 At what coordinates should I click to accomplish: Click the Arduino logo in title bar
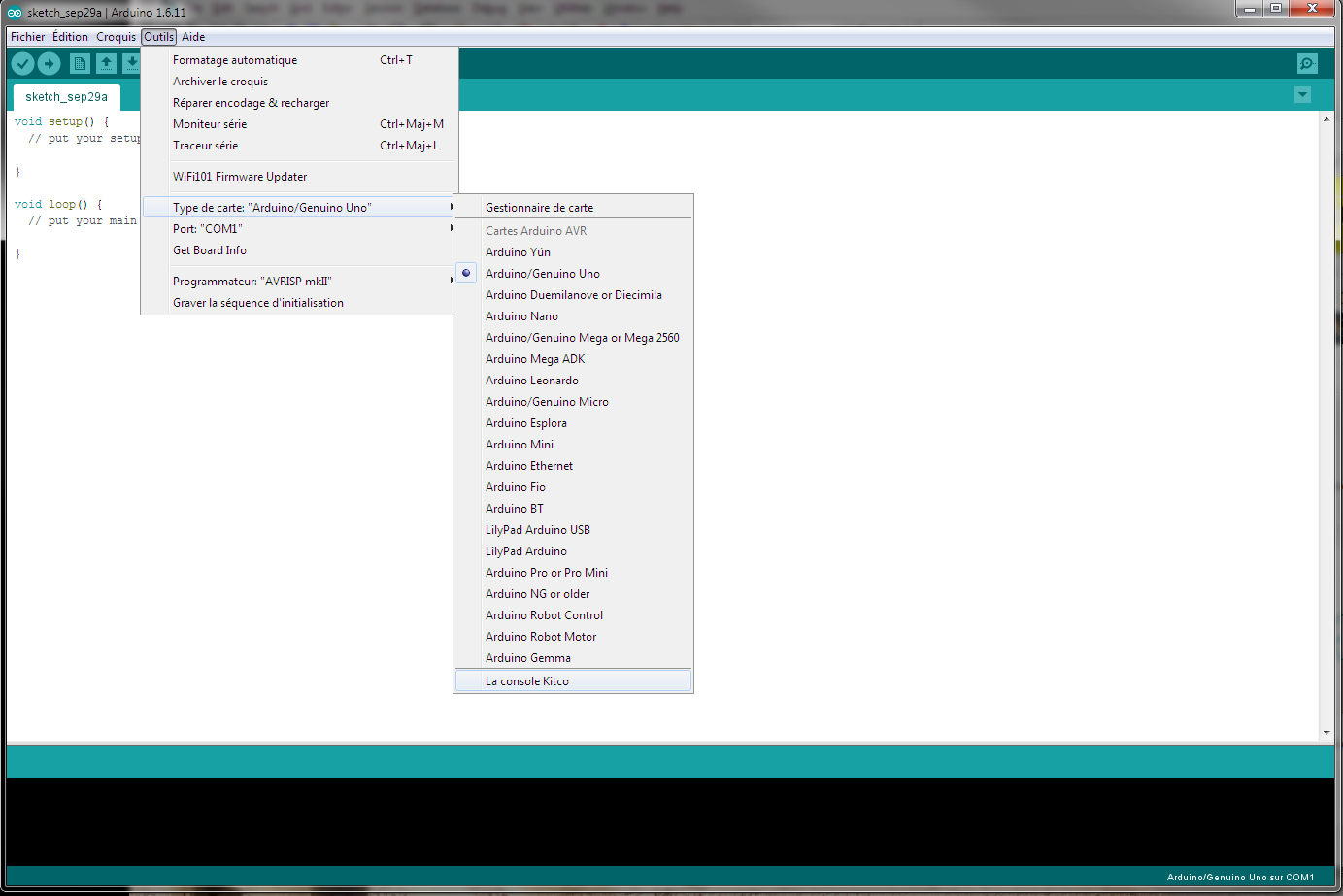click(x=15, y=13)
